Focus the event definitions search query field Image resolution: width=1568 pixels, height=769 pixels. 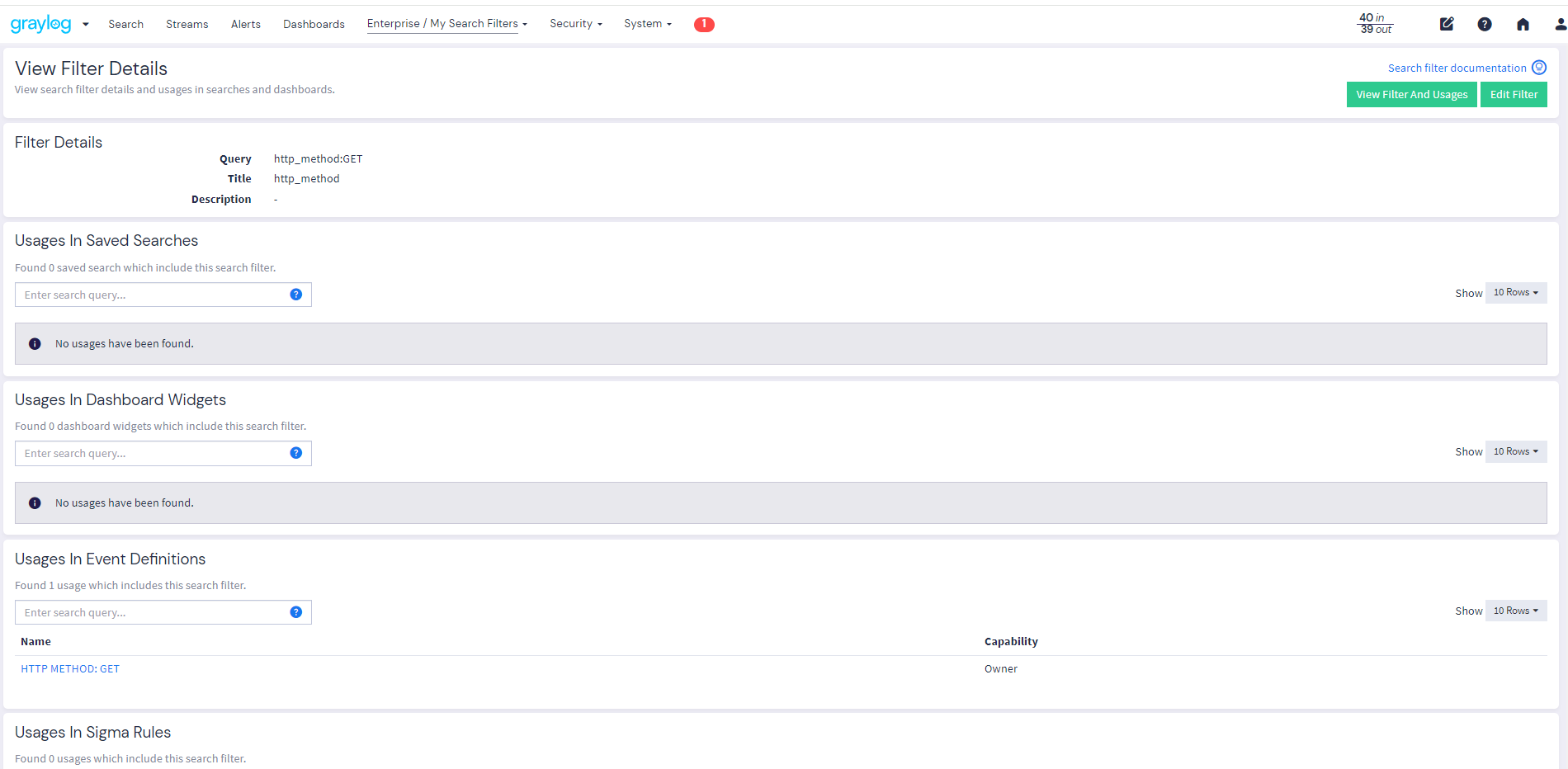coord(149,611)
